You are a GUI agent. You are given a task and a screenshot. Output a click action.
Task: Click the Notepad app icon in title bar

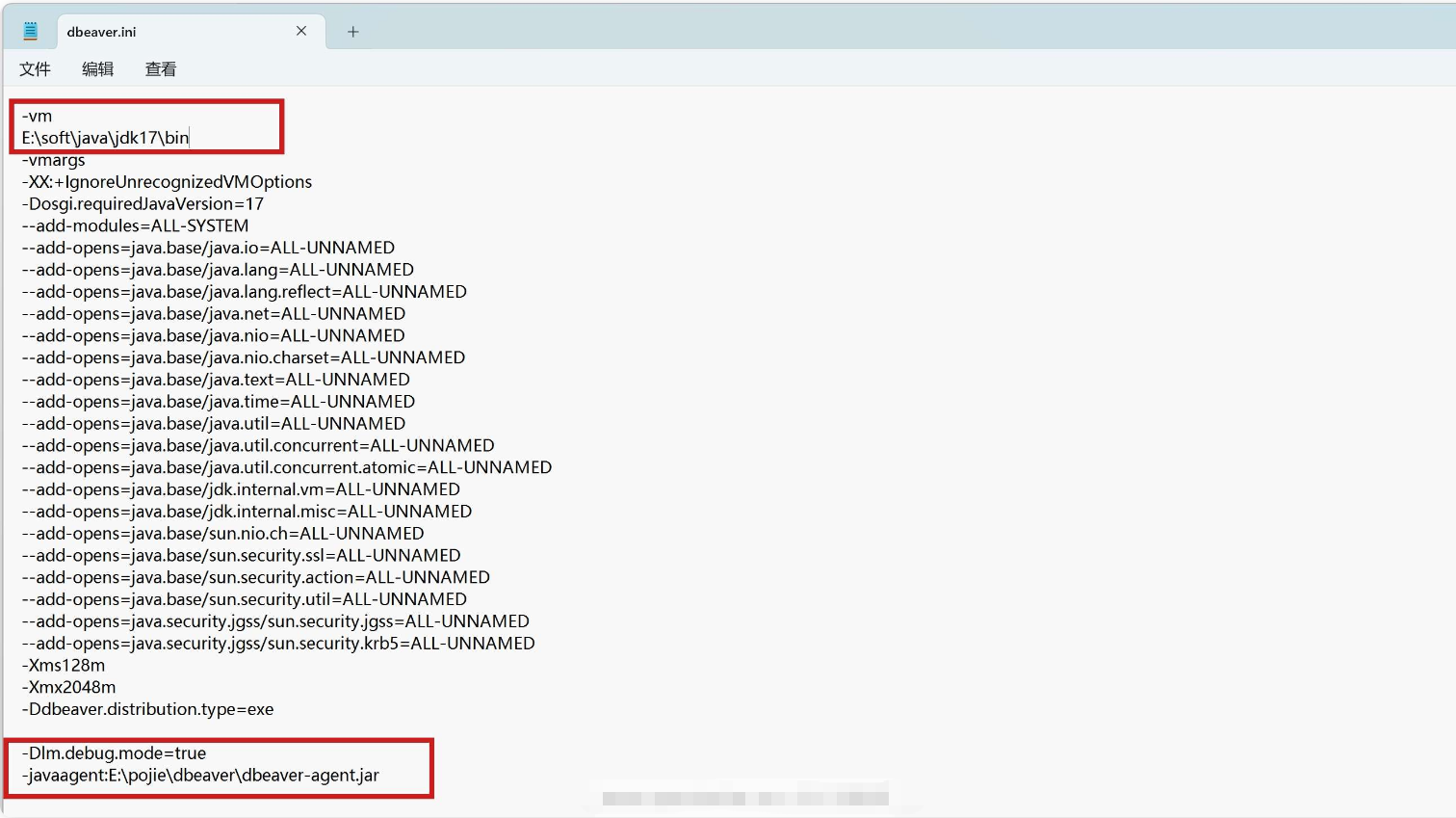pos(31,32)
